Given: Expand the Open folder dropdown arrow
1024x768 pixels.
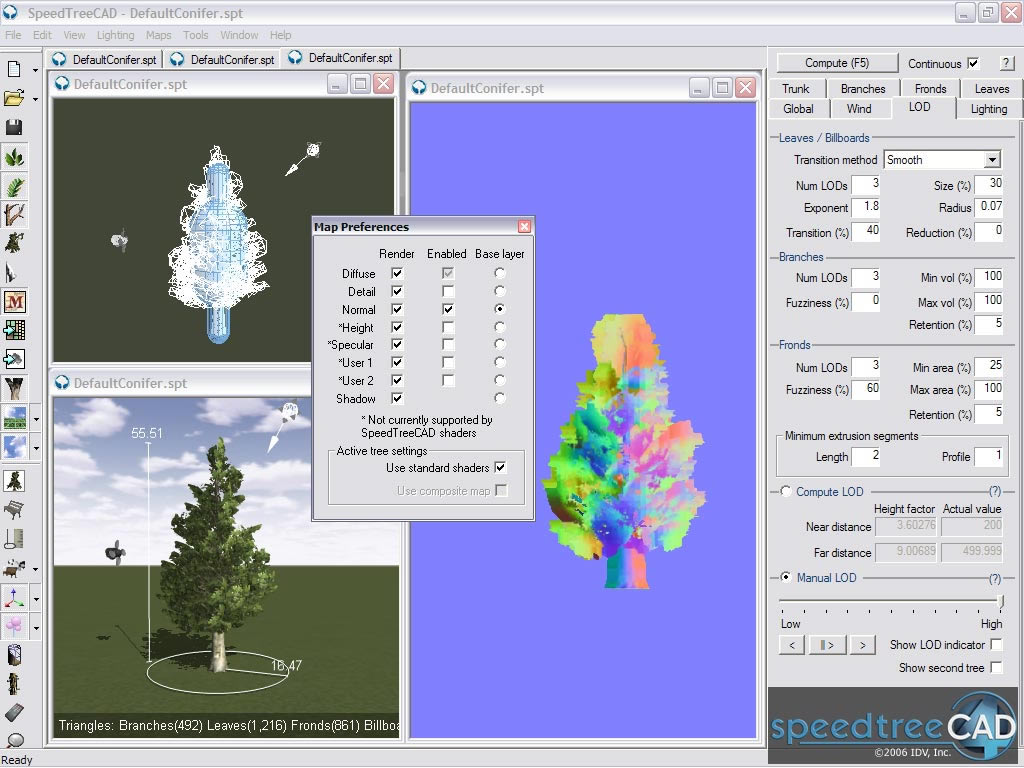Looking at the screenshot, I should (35, 99).
